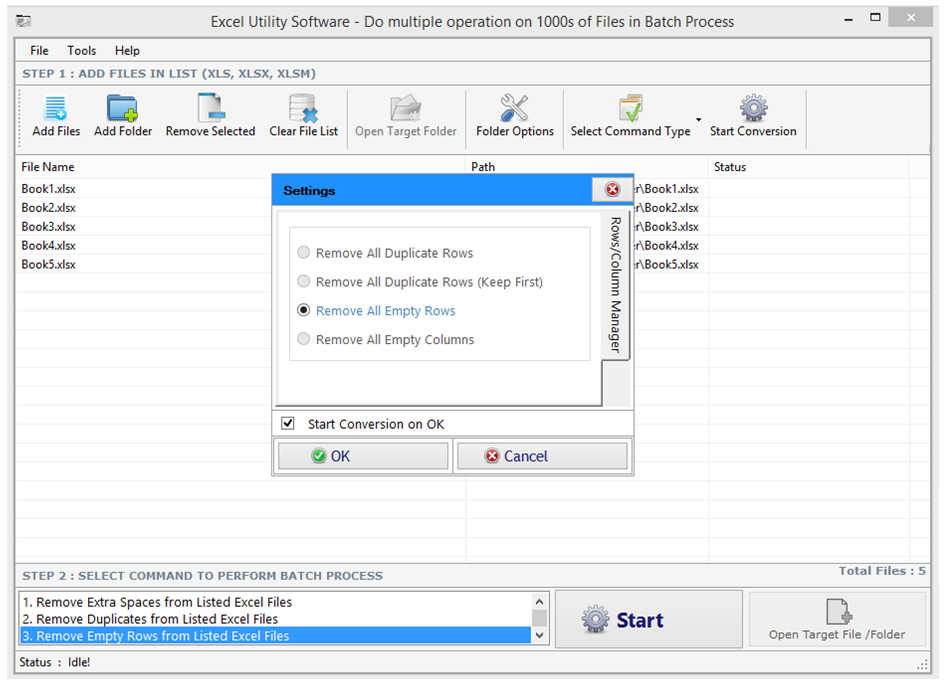The width and height of the screenshot is (946, 684).
Task: Select Remove Duplicates from Listed Excel Files
Action: coord(276,619)
